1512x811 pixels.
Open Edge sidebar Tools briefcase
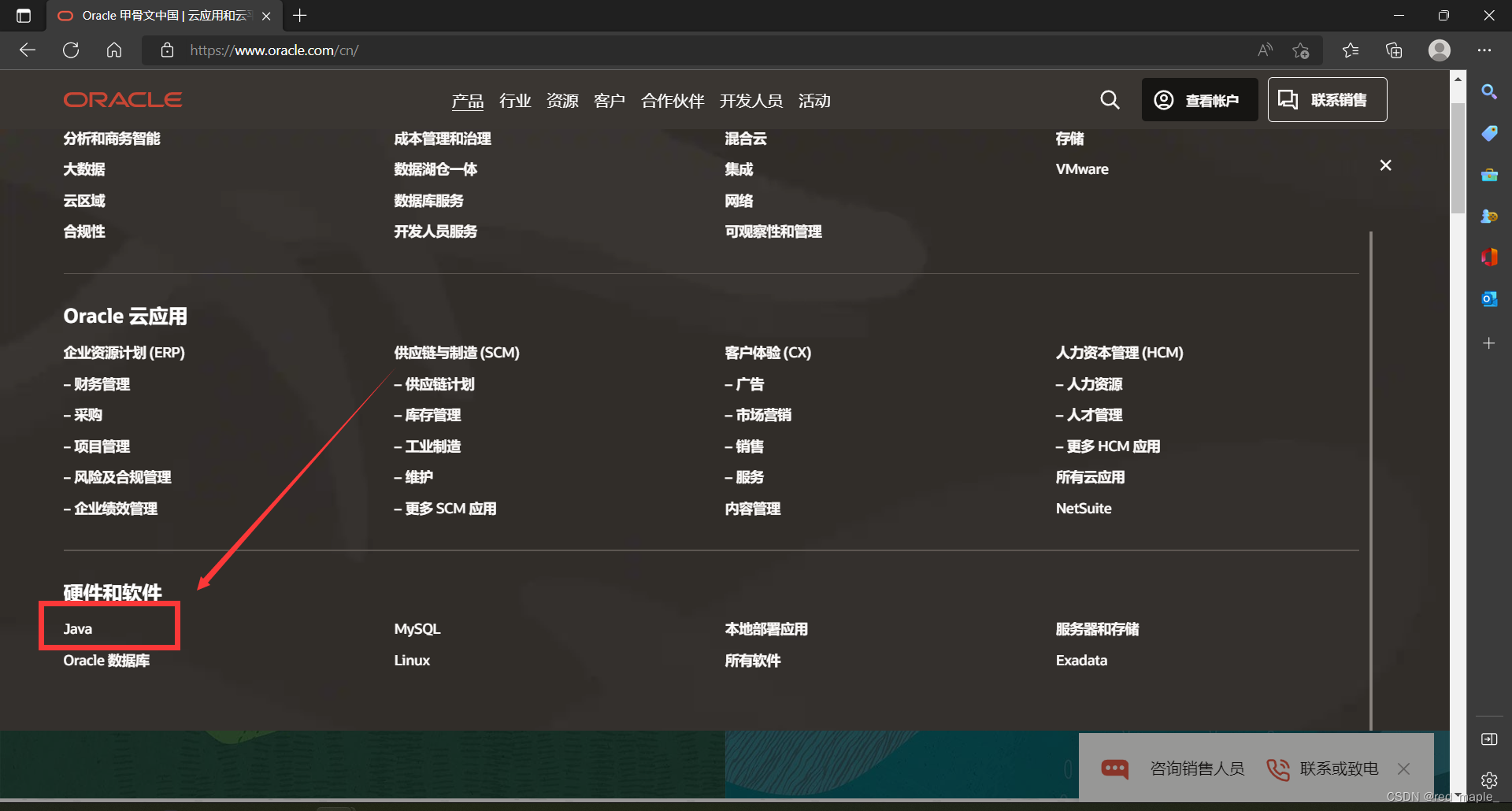(x=1489, y=175)
